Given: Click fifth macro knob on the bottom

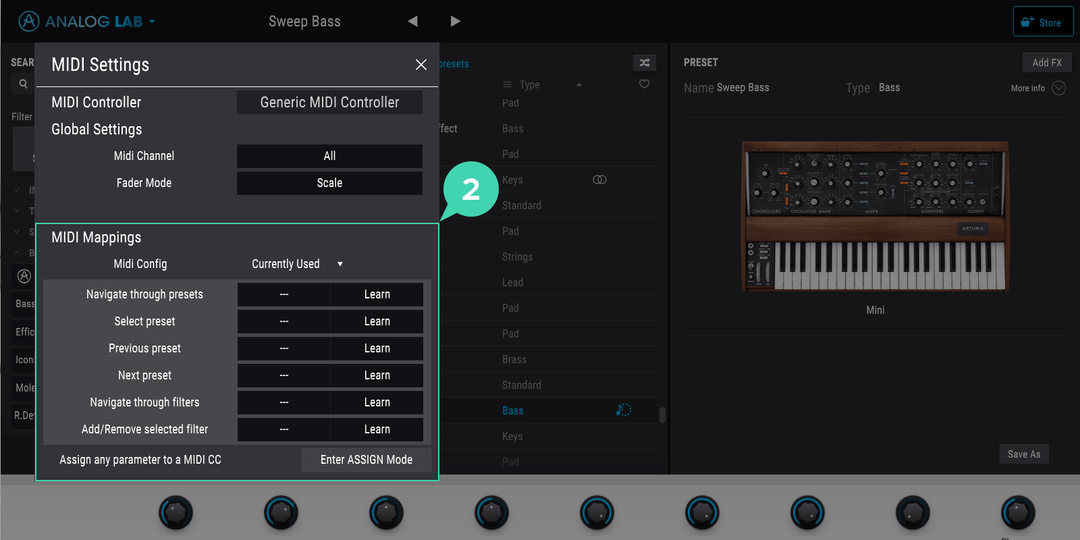Looking at the screenshot, I should click(597, 513).
